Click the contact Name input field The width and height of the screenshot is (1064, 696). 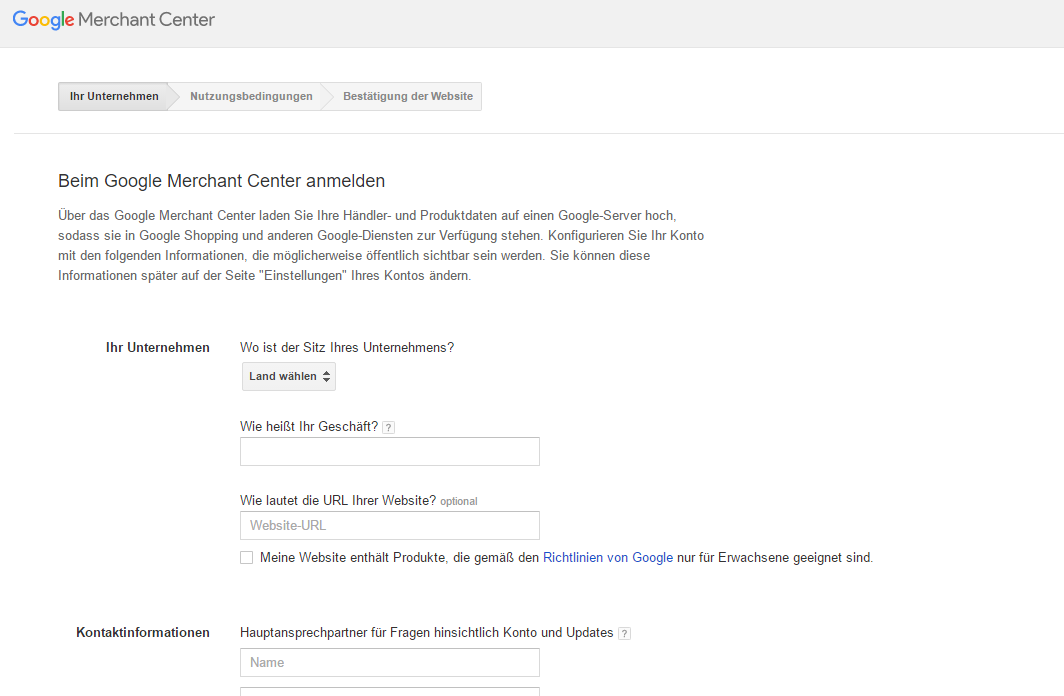(x=390, y=663)
